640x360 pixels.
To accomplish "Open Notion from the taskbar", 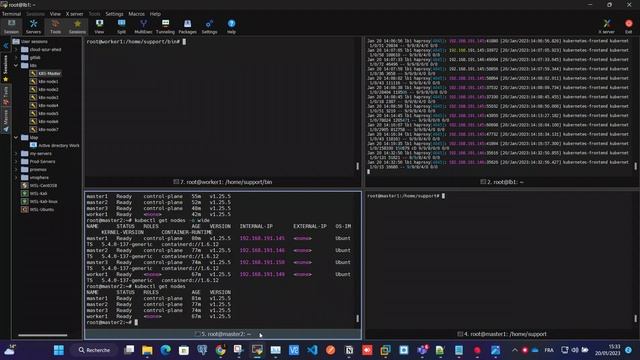I will pyautogui.click(x=349, y=350).
